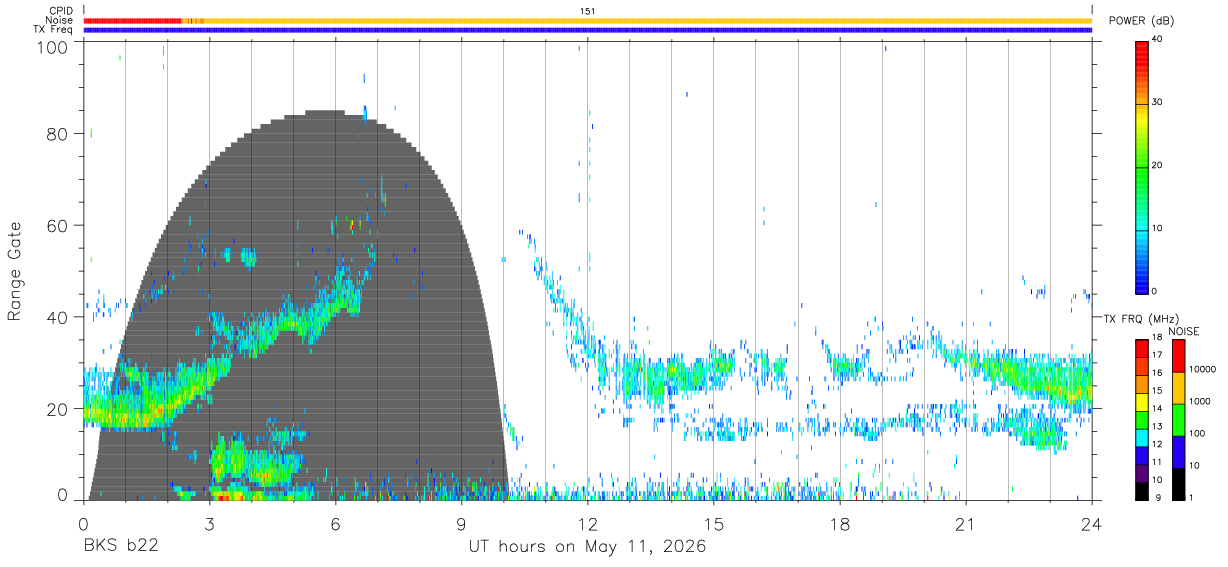Click the blue TX Freq strip
The image size is (1228, 567).
587,30
